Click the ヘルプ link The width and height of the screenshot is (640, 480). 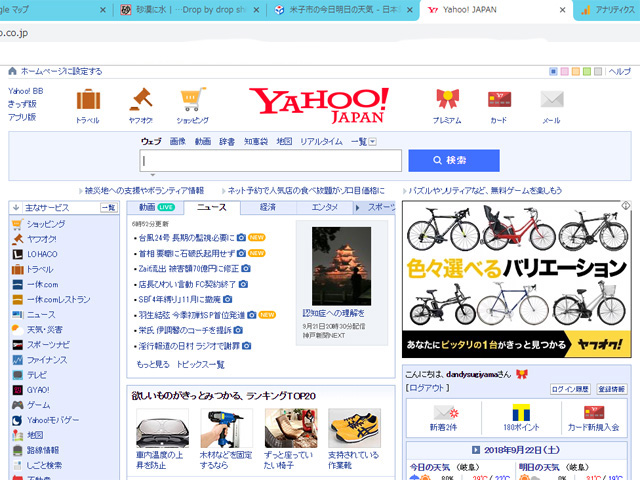620,71
